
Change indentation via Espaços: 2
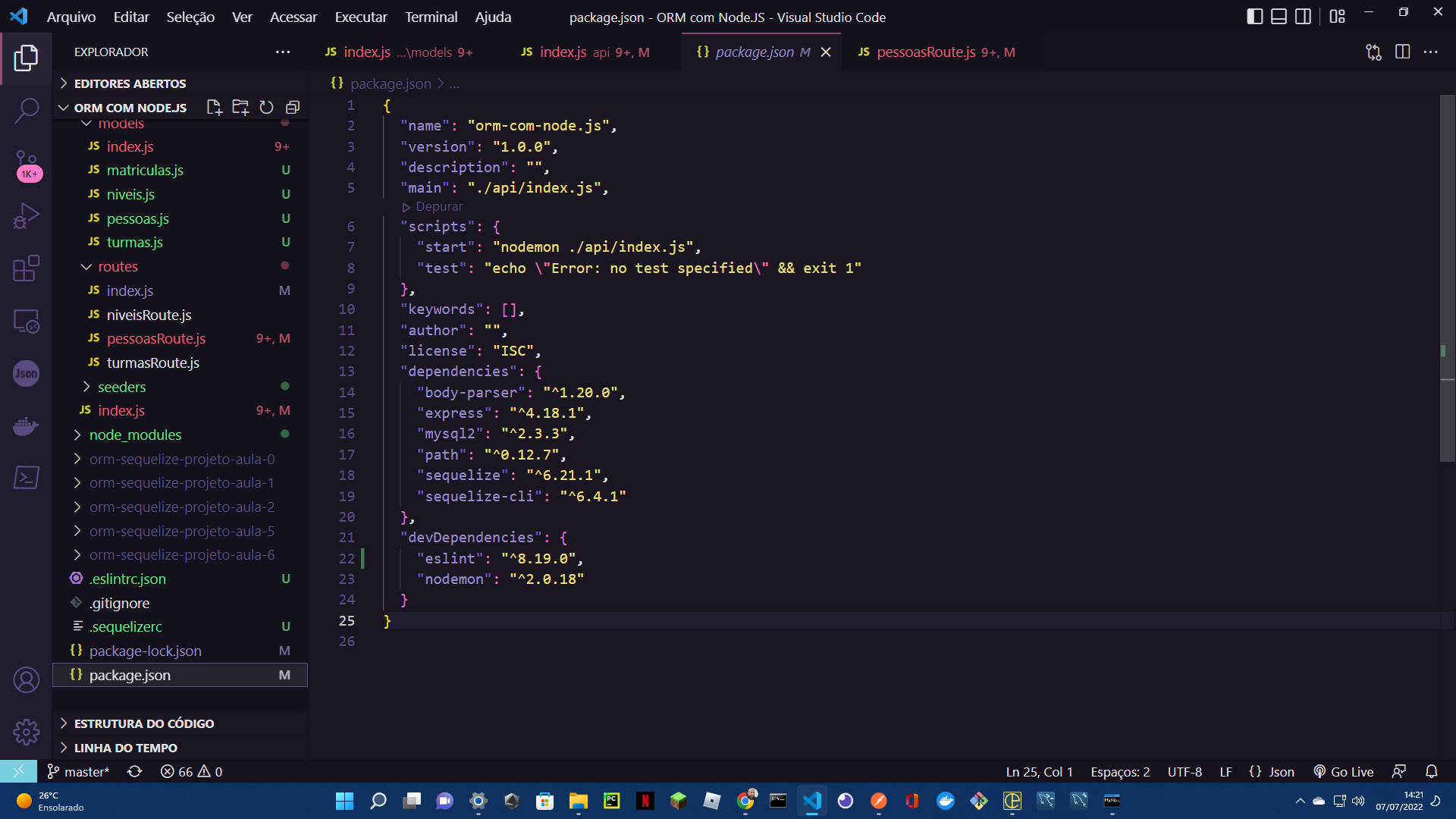(x=1120, y=771)
